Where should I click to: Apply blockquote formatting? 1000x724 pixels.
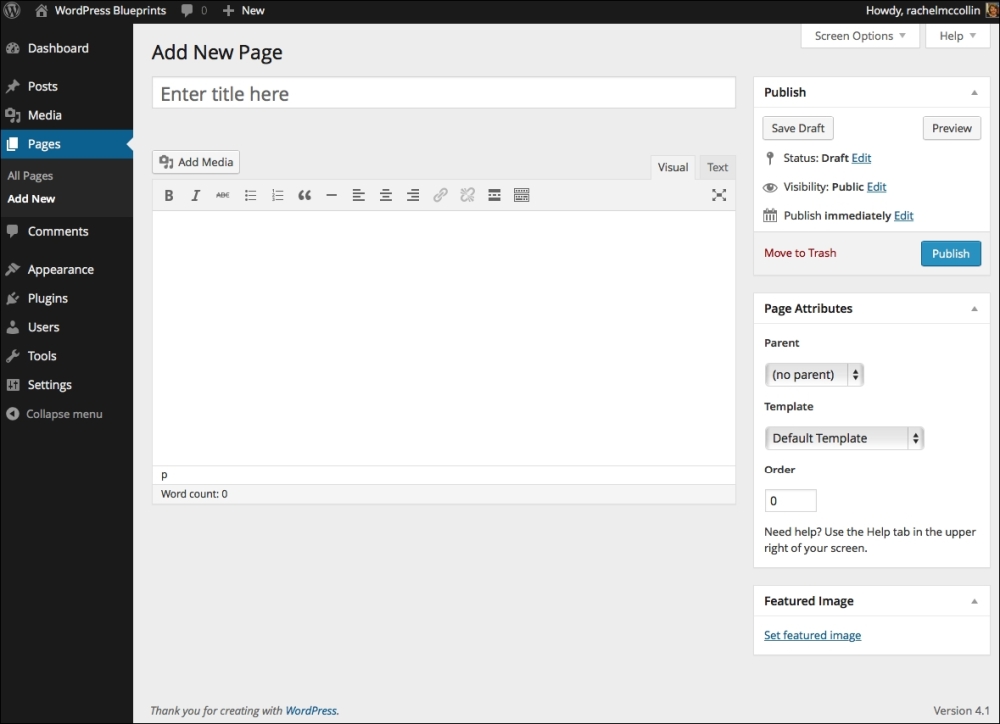(304, 195)
